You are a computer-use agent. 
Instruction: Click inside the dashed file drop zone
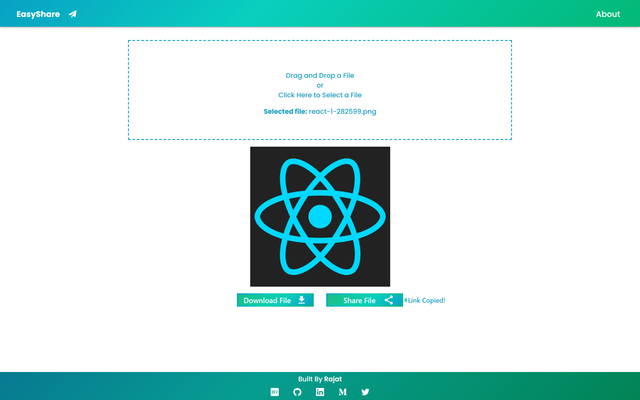(320, 90)
